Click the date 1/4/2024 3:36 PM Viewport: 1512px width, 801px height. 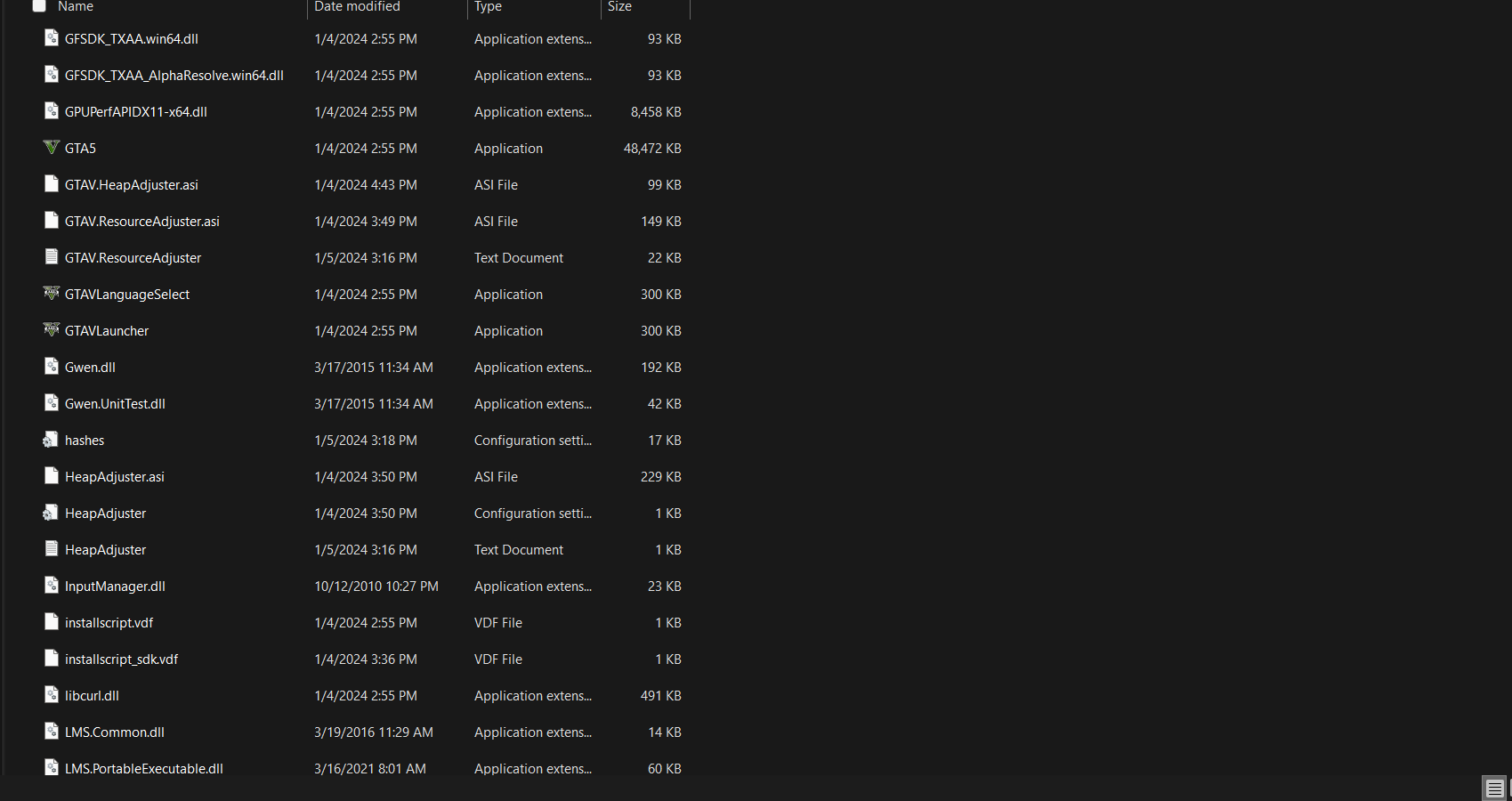point(366,659)
